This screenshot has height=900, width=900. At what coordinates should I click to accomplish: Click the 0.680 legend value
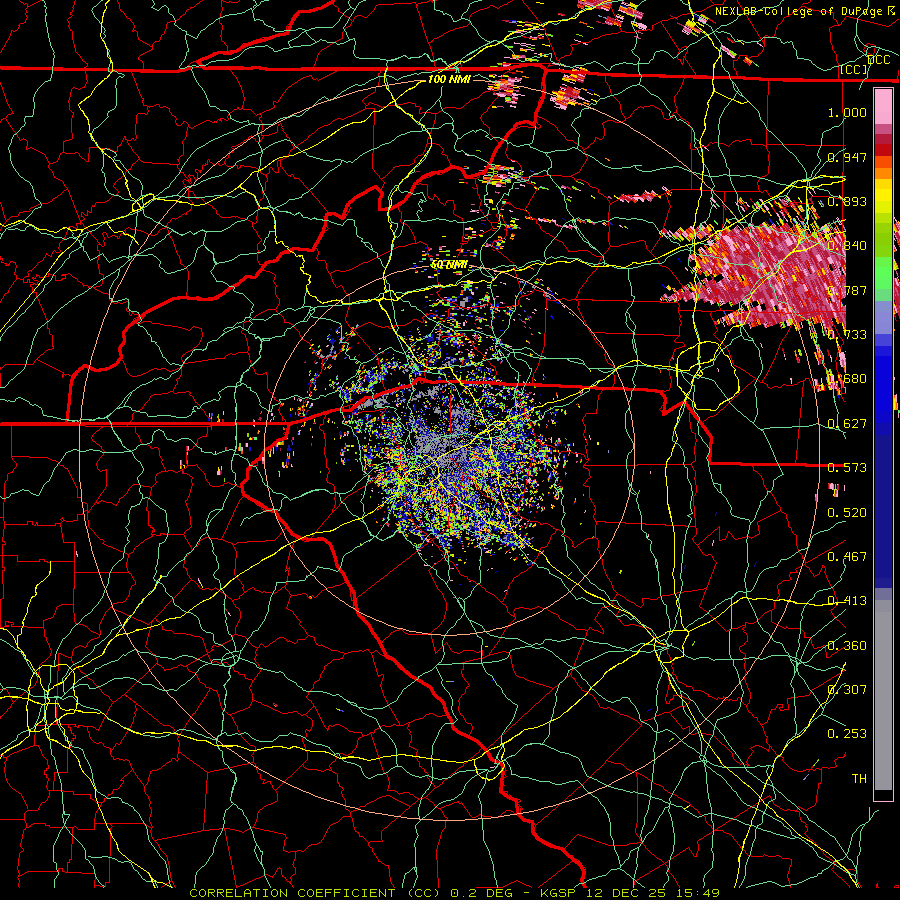[x=847, y=379]
